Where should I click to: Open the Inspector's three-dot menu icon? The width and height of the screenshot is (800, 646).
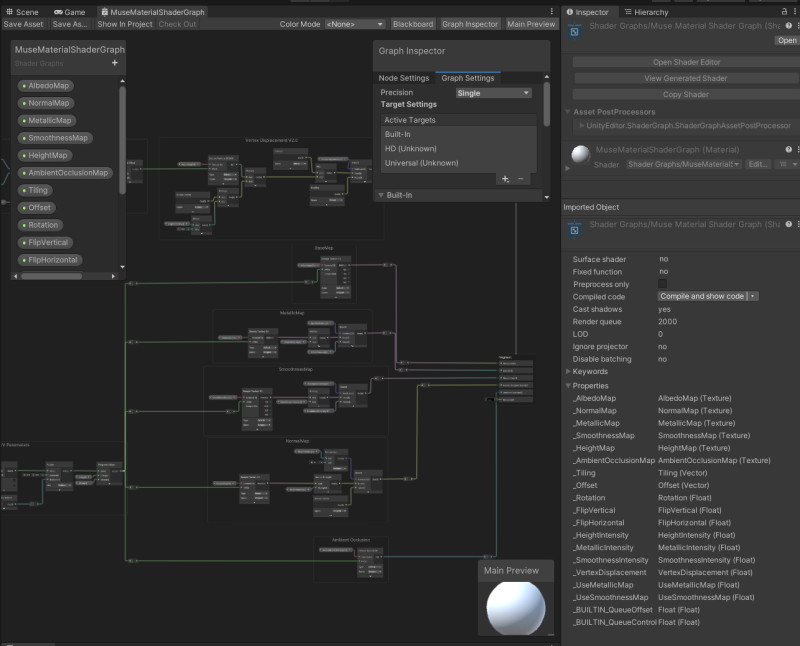(x=795, y=12)
